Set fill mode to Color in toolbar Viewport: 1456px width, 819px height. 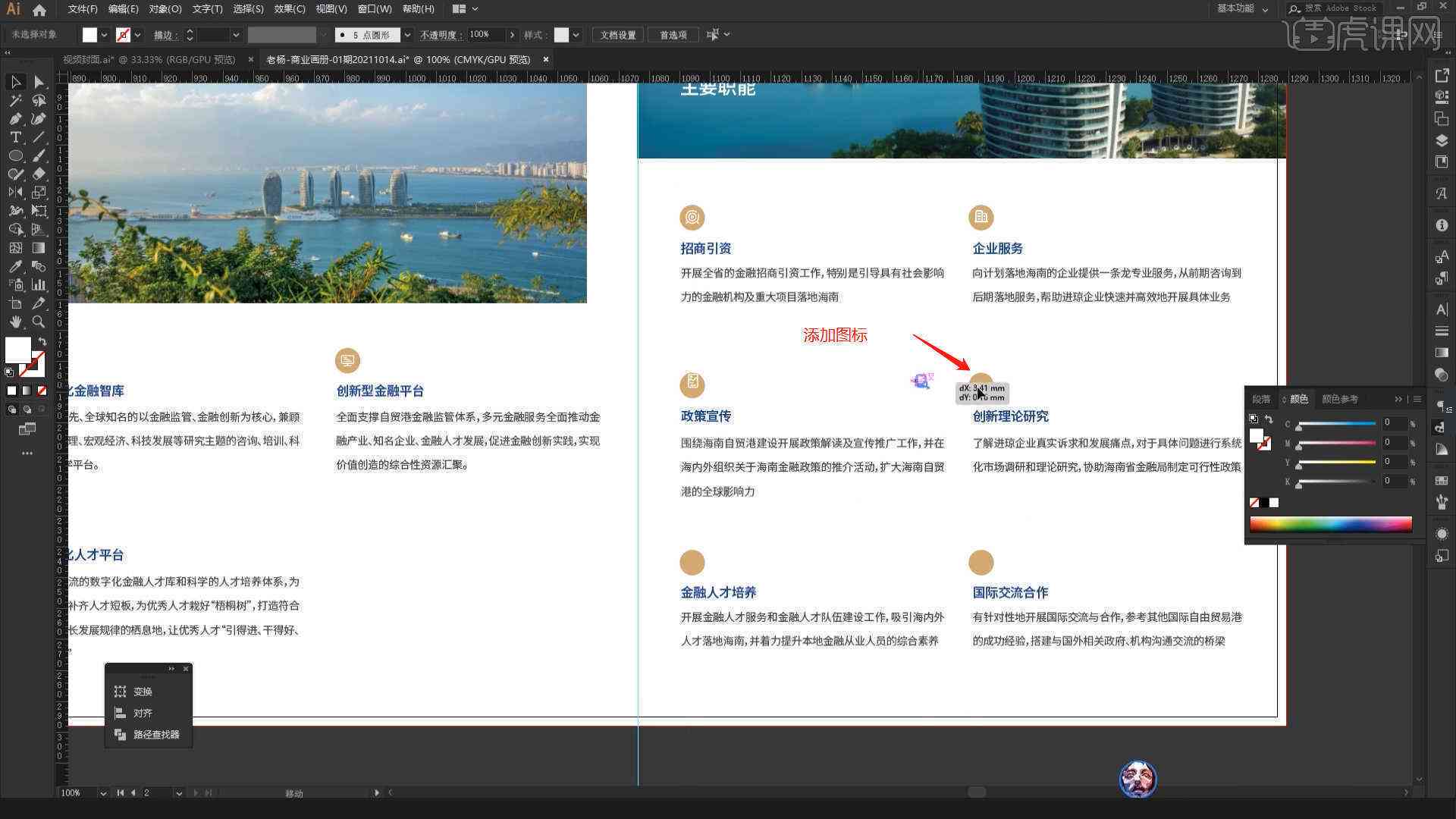(11, 391)
